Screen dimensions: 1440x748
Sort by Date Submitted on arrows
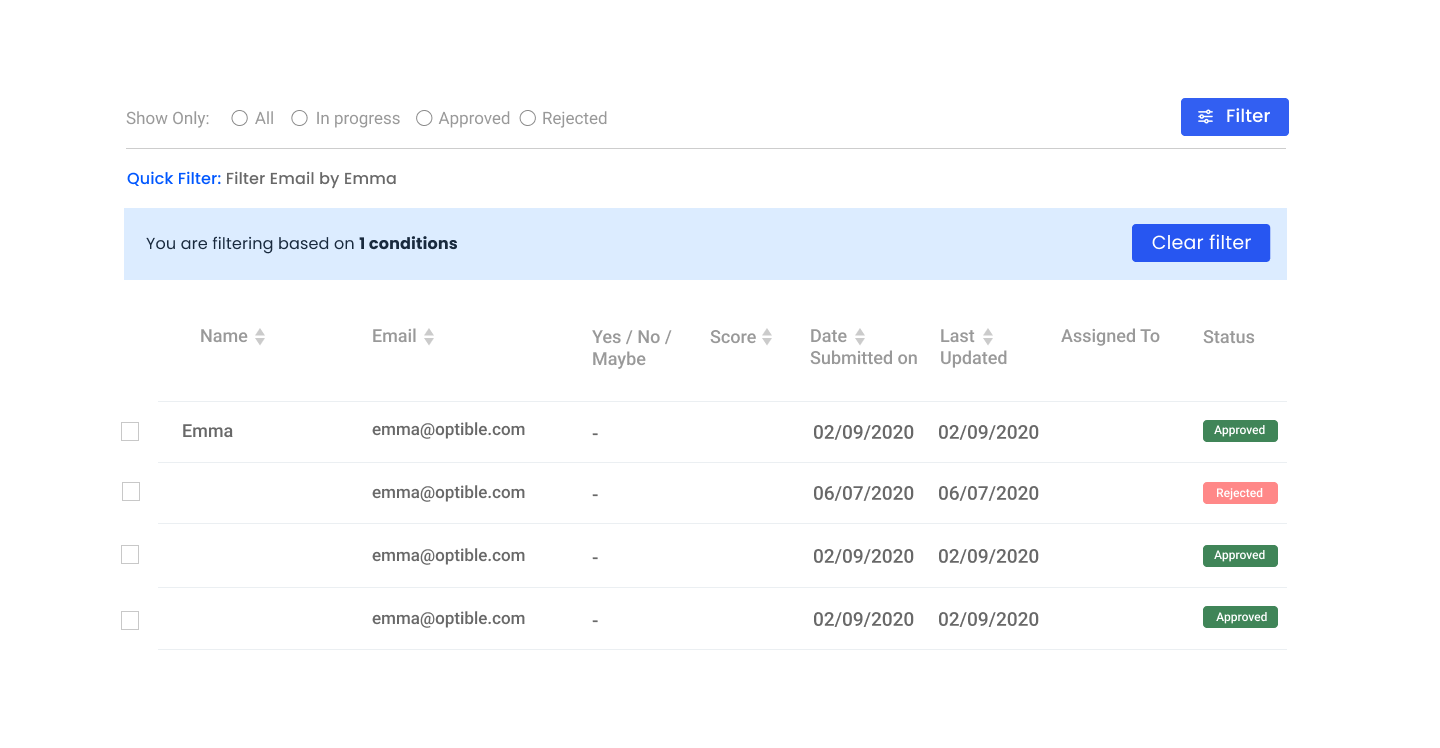click(x=860, y=337)
